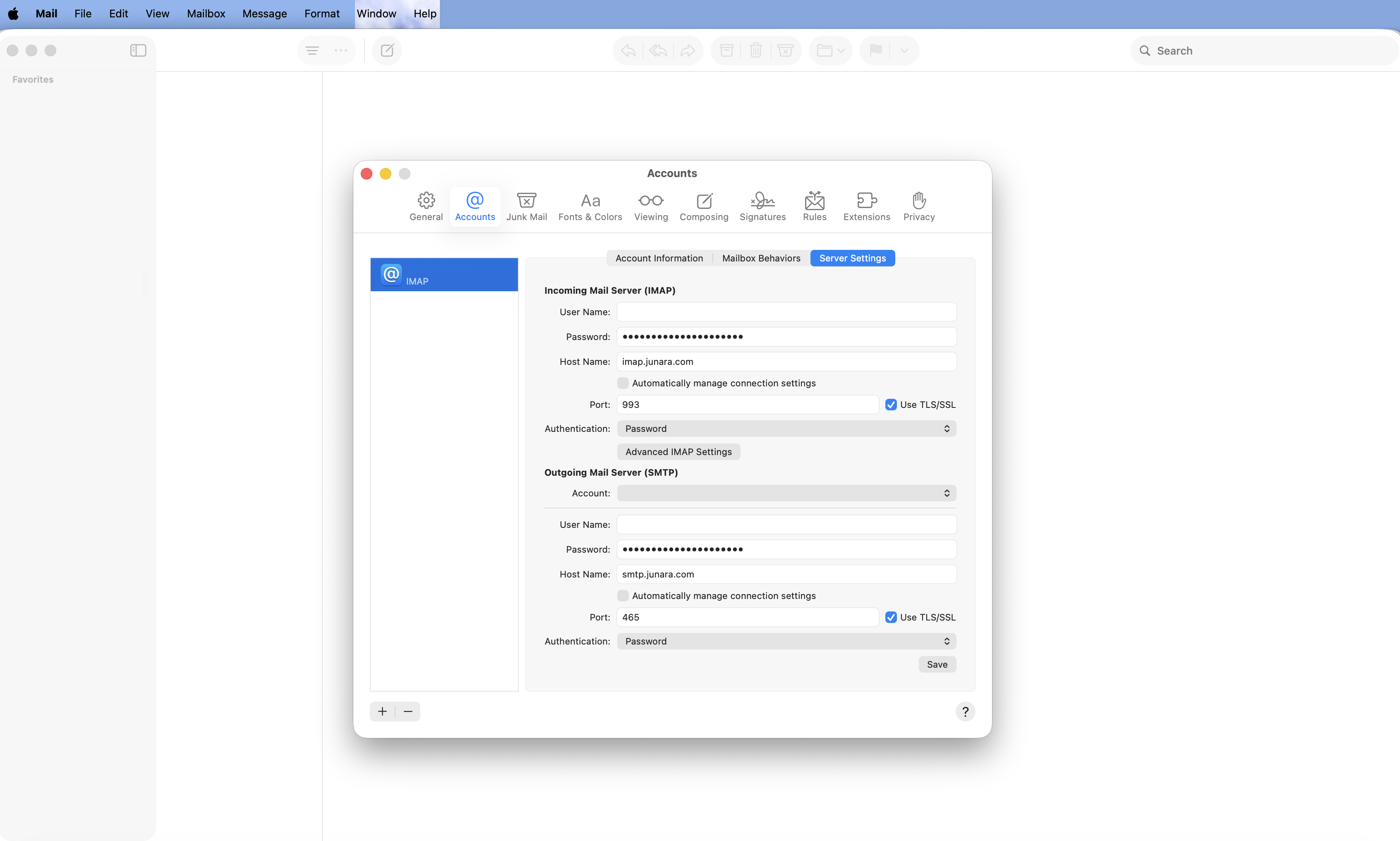Open the Help menu
This screenshot has width=1400, height=841.
click(x=424, y=14)
